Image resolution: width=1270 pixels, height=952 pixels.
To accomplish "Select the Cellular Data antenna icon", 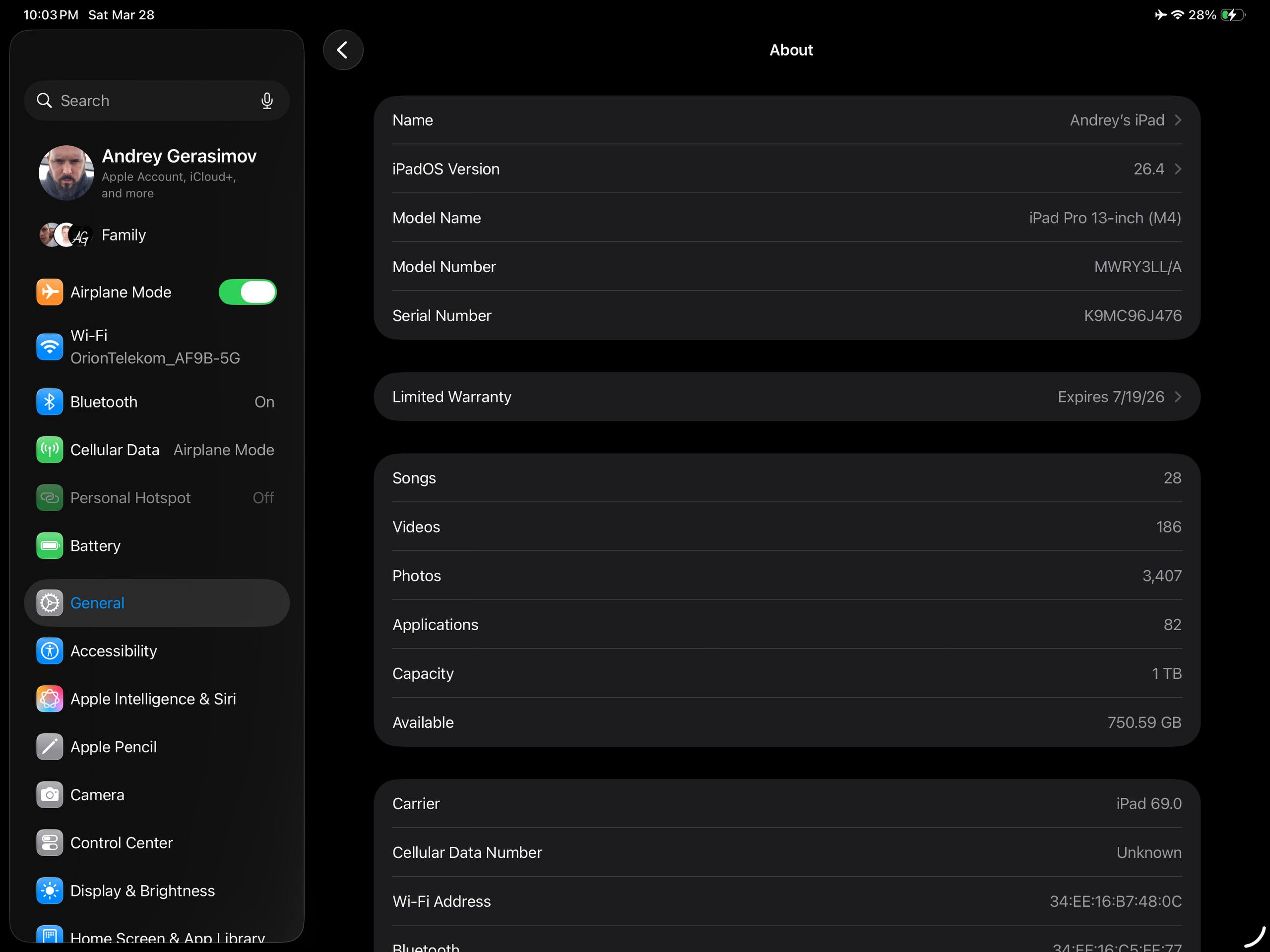I will coord(50,449).
